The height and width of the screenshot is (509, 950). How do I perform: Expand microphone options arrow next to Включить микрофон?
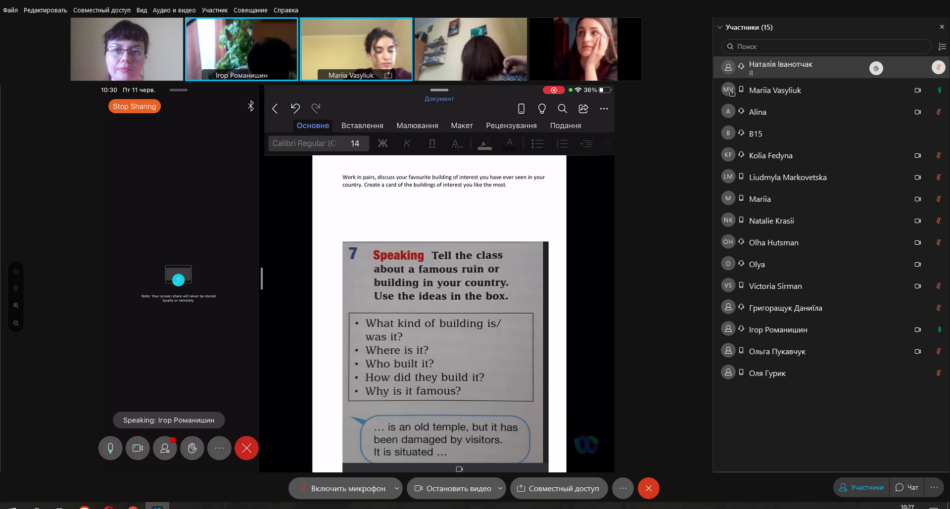click(x=397, y=488)
